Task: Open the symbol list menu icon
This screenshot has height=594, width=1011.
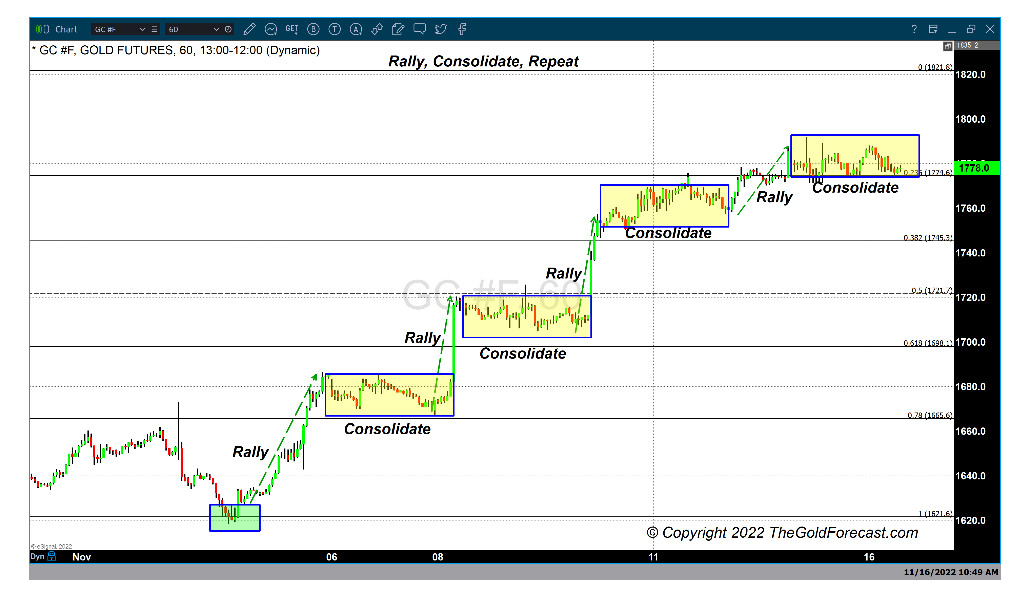Action: click(154, 29)
